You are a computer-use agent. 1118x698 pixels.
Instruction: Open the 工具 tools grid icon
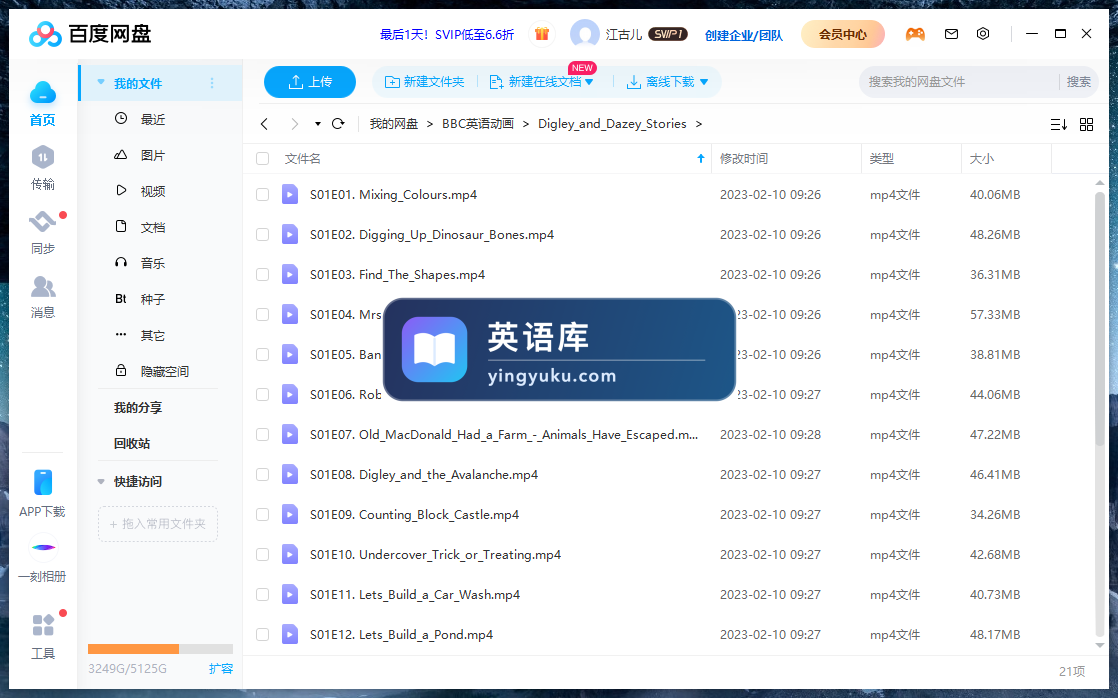(x=43, y=625)
